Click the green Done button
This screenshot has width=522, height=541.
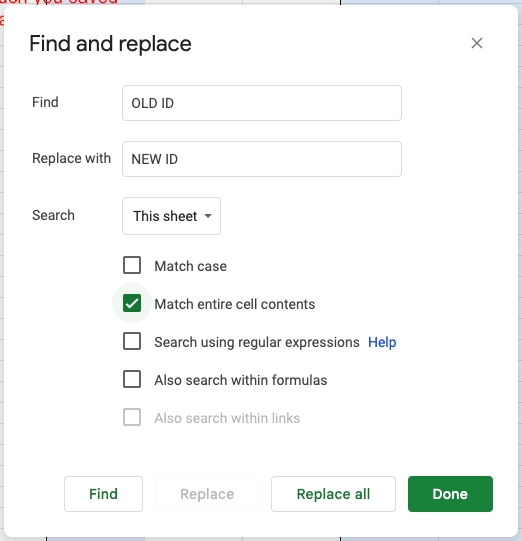pos(450,494)
